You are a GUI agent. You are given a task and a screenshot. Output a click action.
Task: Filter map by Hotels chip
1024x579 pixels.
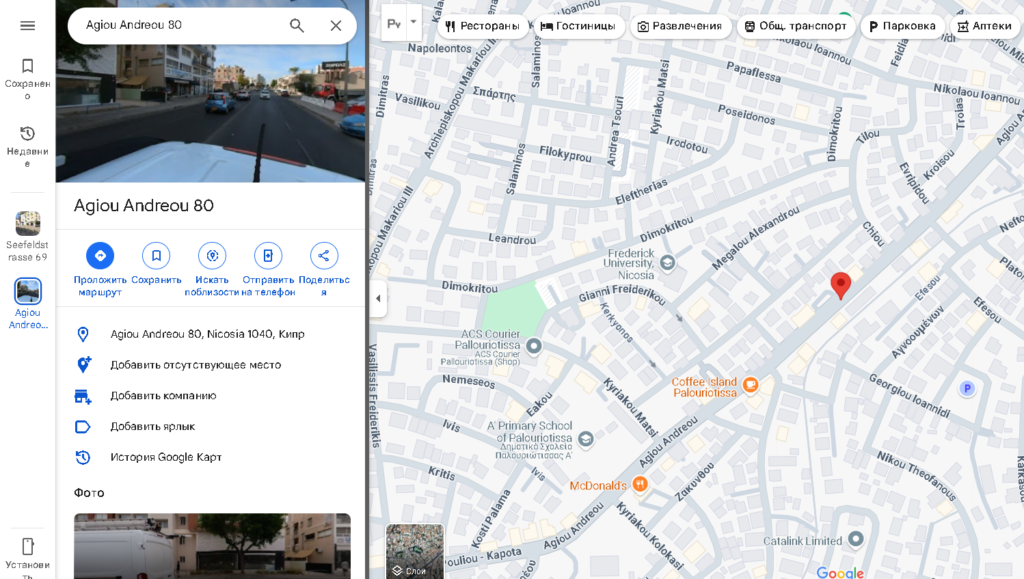click(578, 26)
